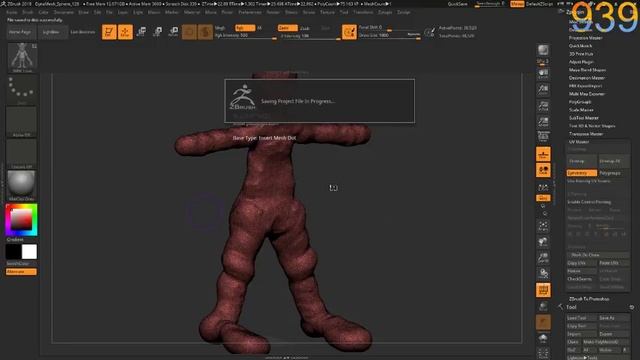640x360 pixels.
Task: Adjust the Draw Size slider
Action: point(389,36)
